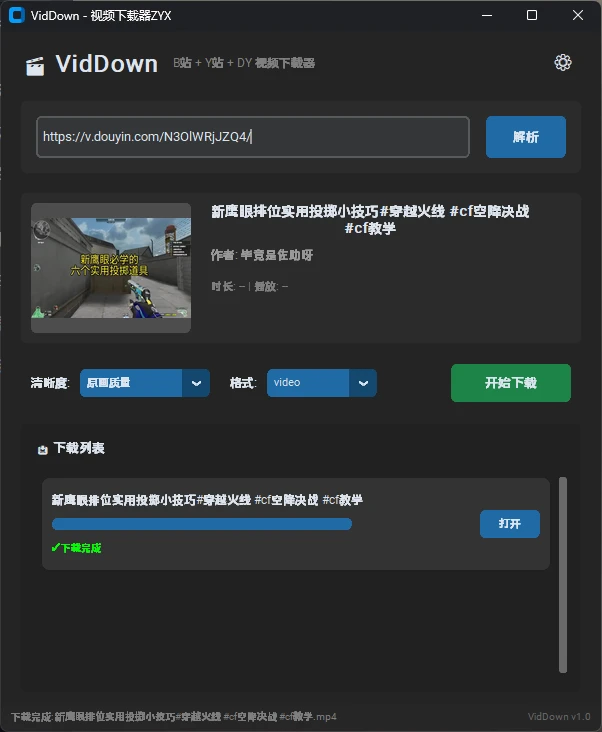Click the video title text 新鹰眼排位实用投掷小技巧

click(370, 219)
